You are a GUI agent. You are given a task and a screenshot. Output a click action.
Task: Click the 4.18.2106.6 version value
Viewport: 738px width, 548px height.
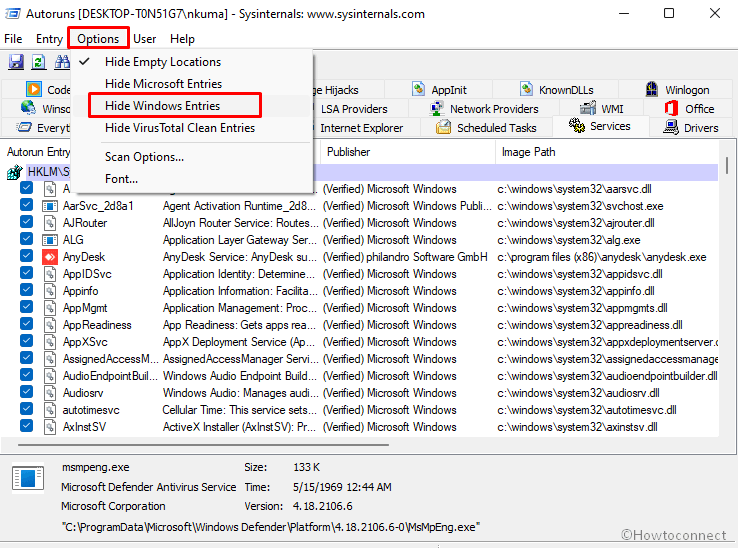pyautogui.click(x=322, y=506)
